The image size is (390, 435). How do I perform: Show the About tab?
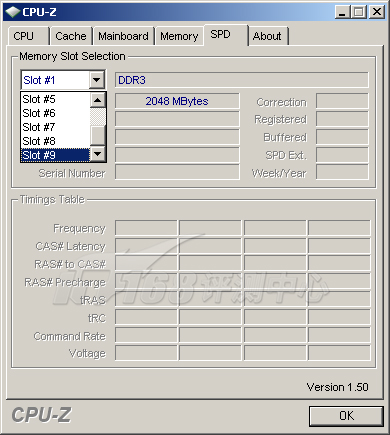268,36
